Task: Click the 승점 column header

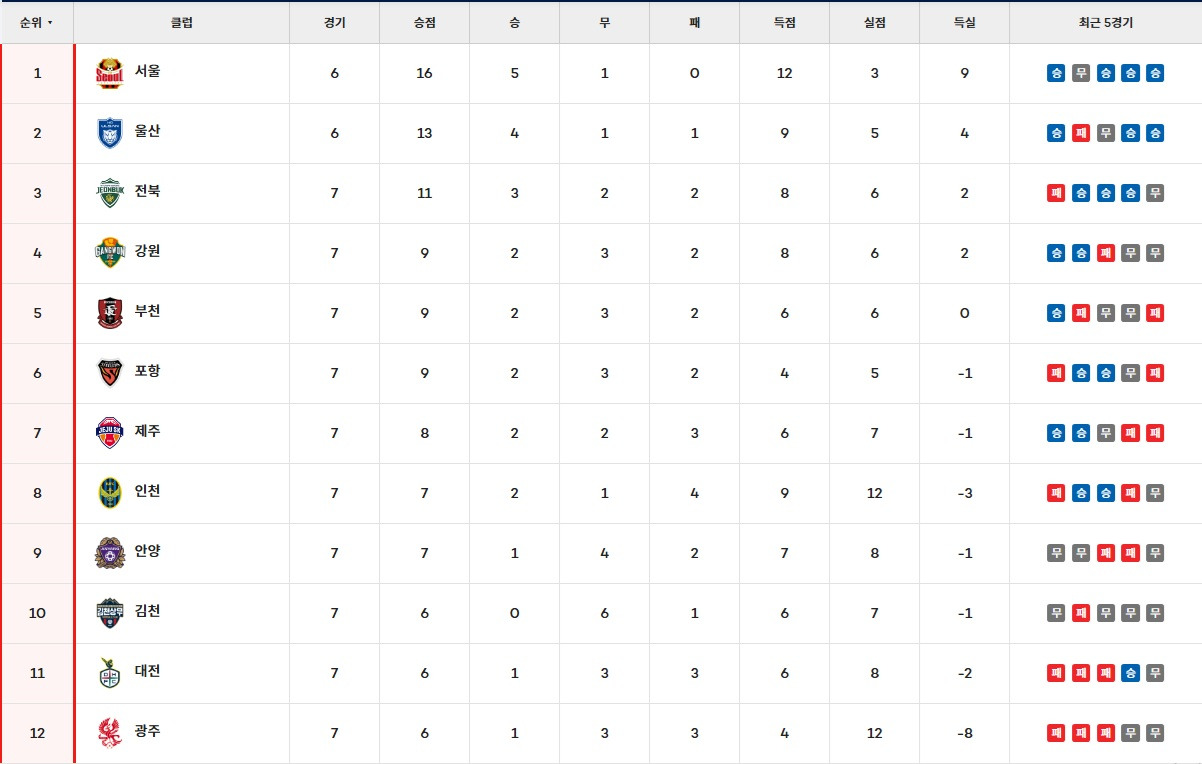Action: [x=423, y=21]
